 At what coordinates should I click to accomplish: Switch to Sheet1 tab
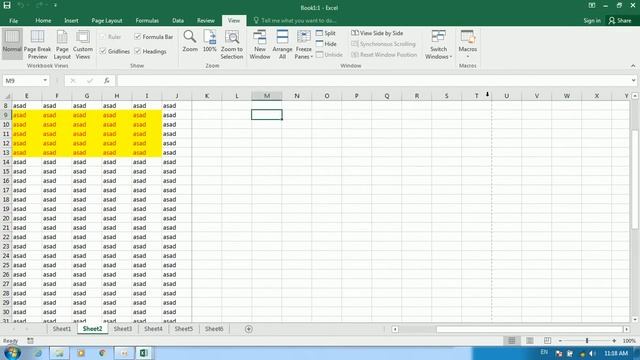point(62,329)
